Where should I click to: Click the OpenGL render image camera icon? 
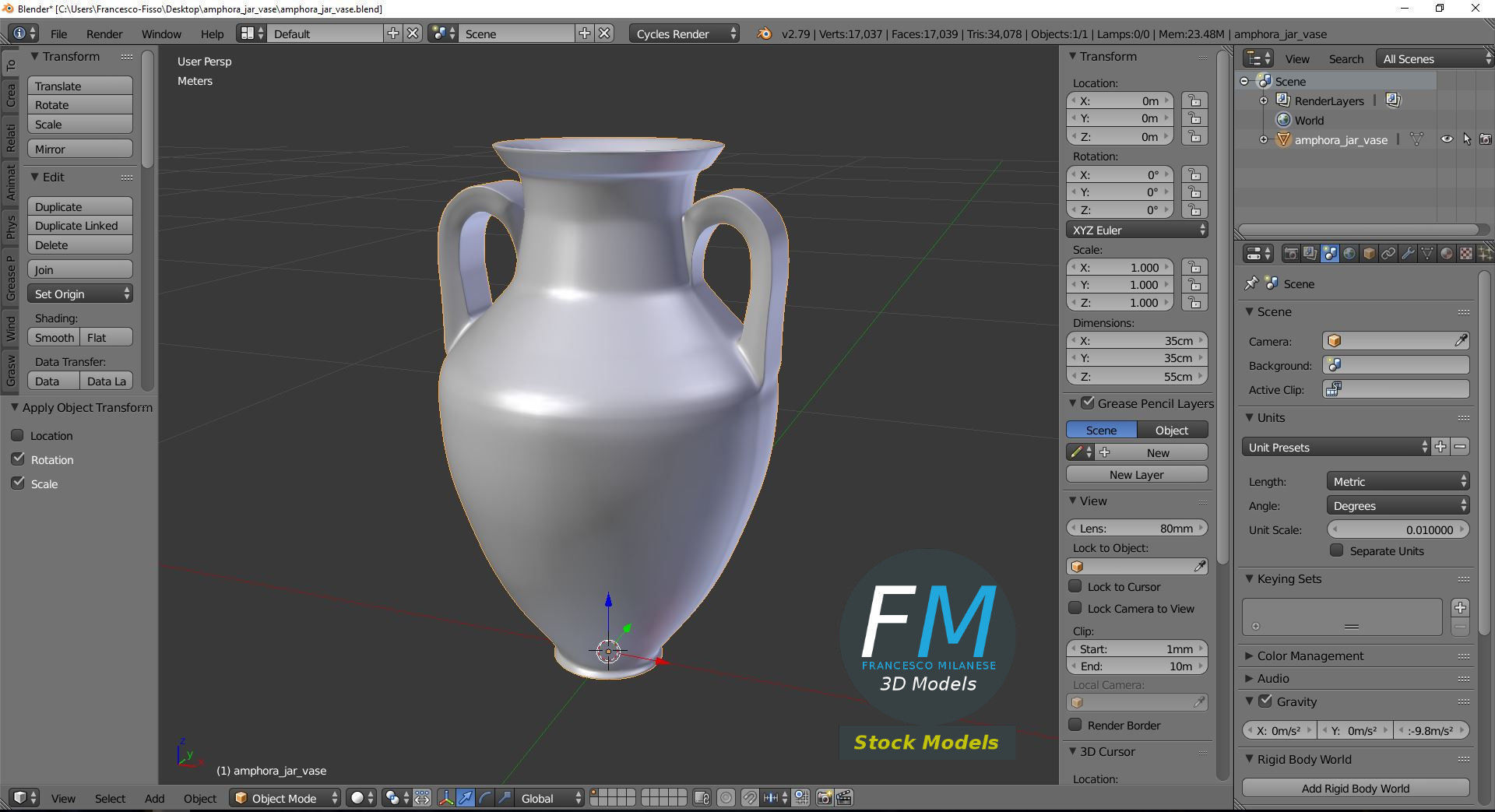tap(825, 798)
